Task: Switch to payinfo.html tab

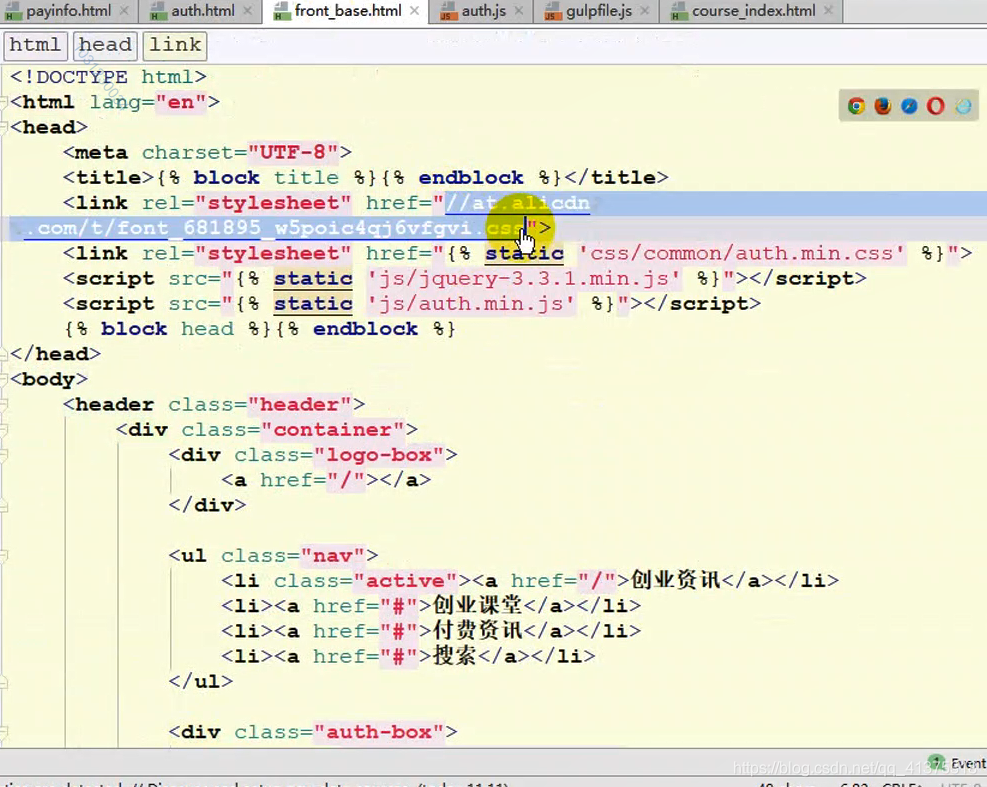Action: coord(67,11)
